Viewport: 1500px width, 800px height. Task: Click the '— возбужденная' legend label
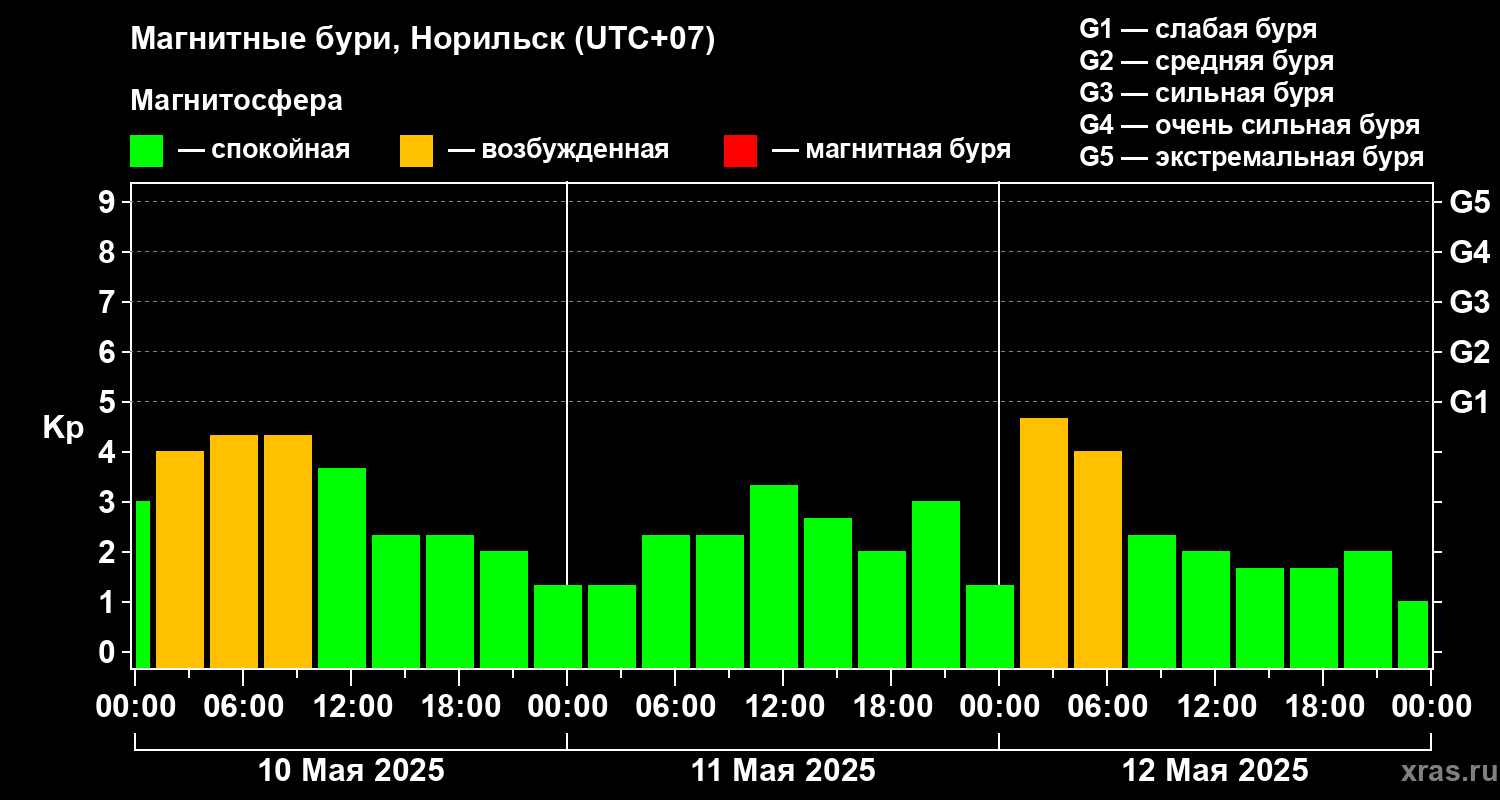[558, 150]
